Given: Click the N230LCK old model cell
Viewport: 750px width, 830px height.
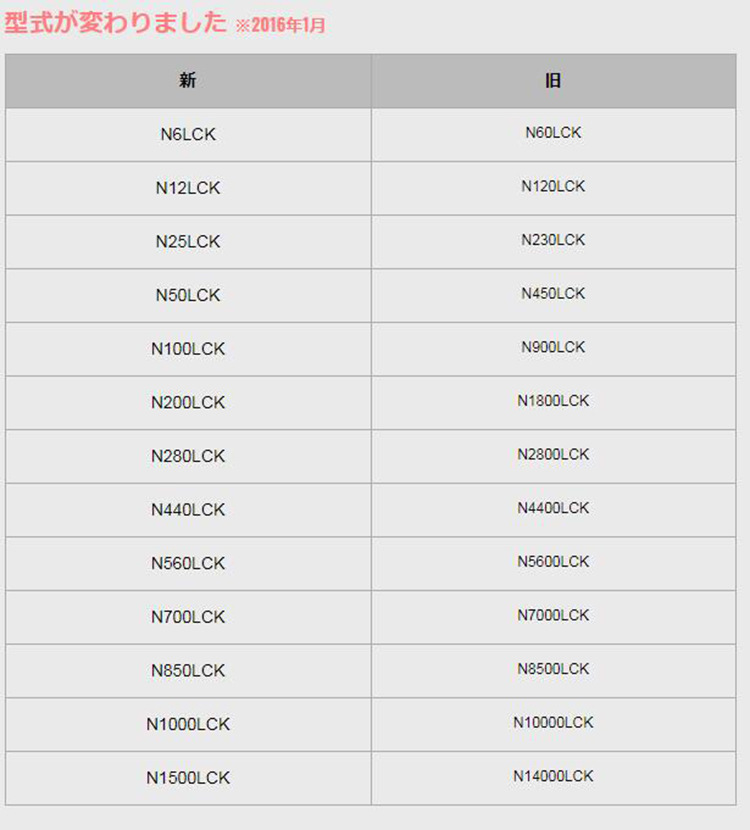Looking at the screenshot, I should 553,240.
